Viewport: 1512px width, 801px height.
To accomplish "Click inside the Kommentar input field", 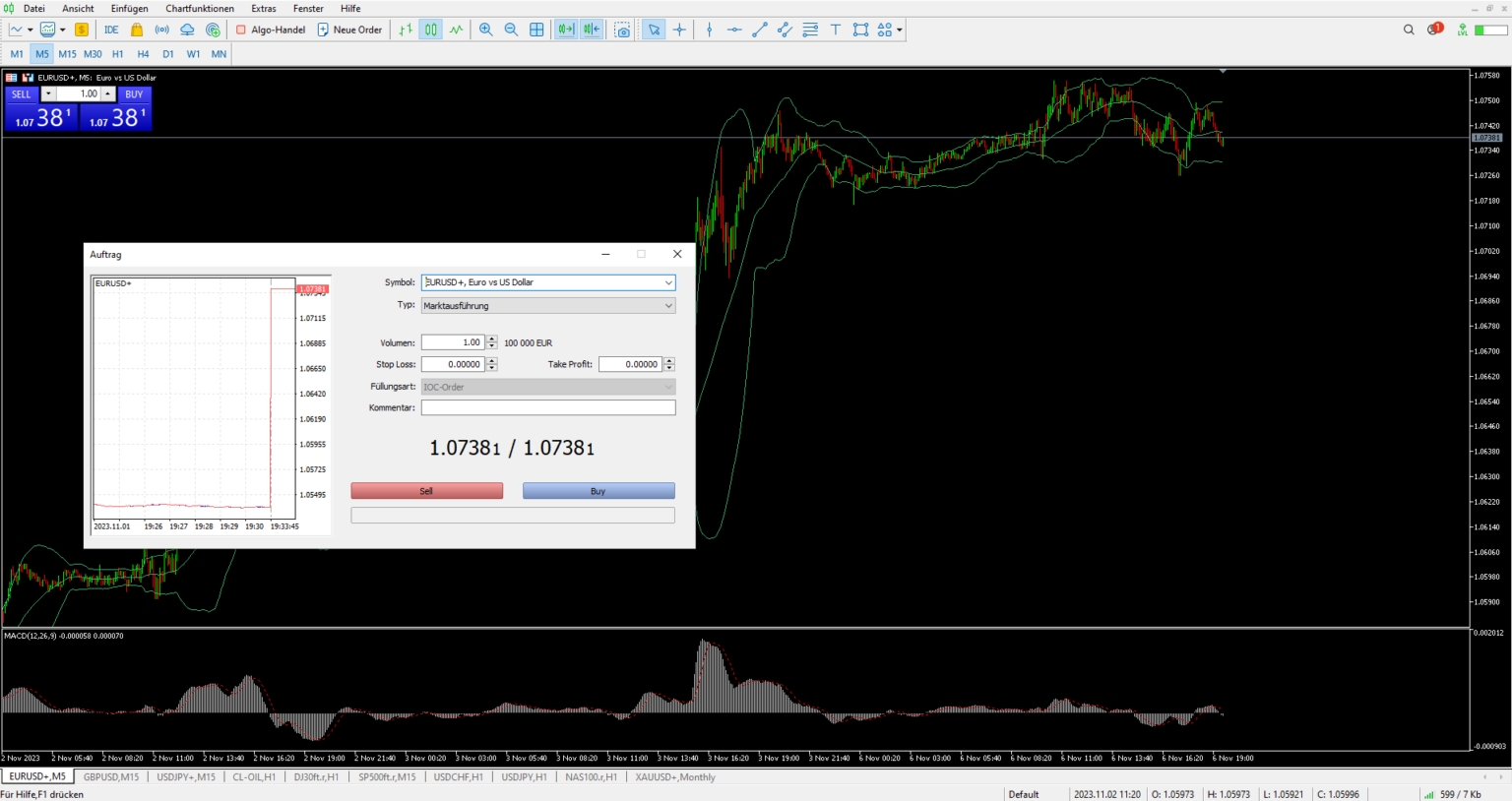I will pyautogui.click(x=547, y=407).
